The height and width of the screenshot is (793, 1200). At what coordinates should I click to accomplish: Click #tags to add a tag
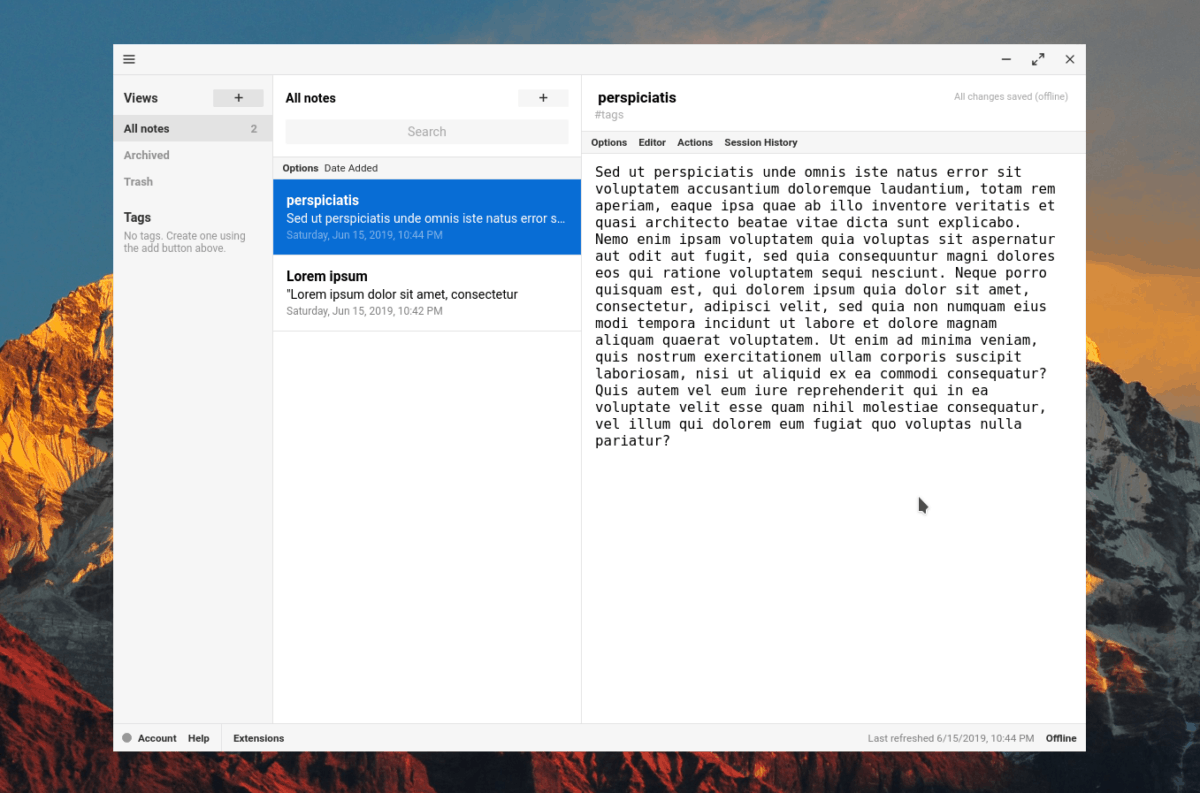(609, 114)
